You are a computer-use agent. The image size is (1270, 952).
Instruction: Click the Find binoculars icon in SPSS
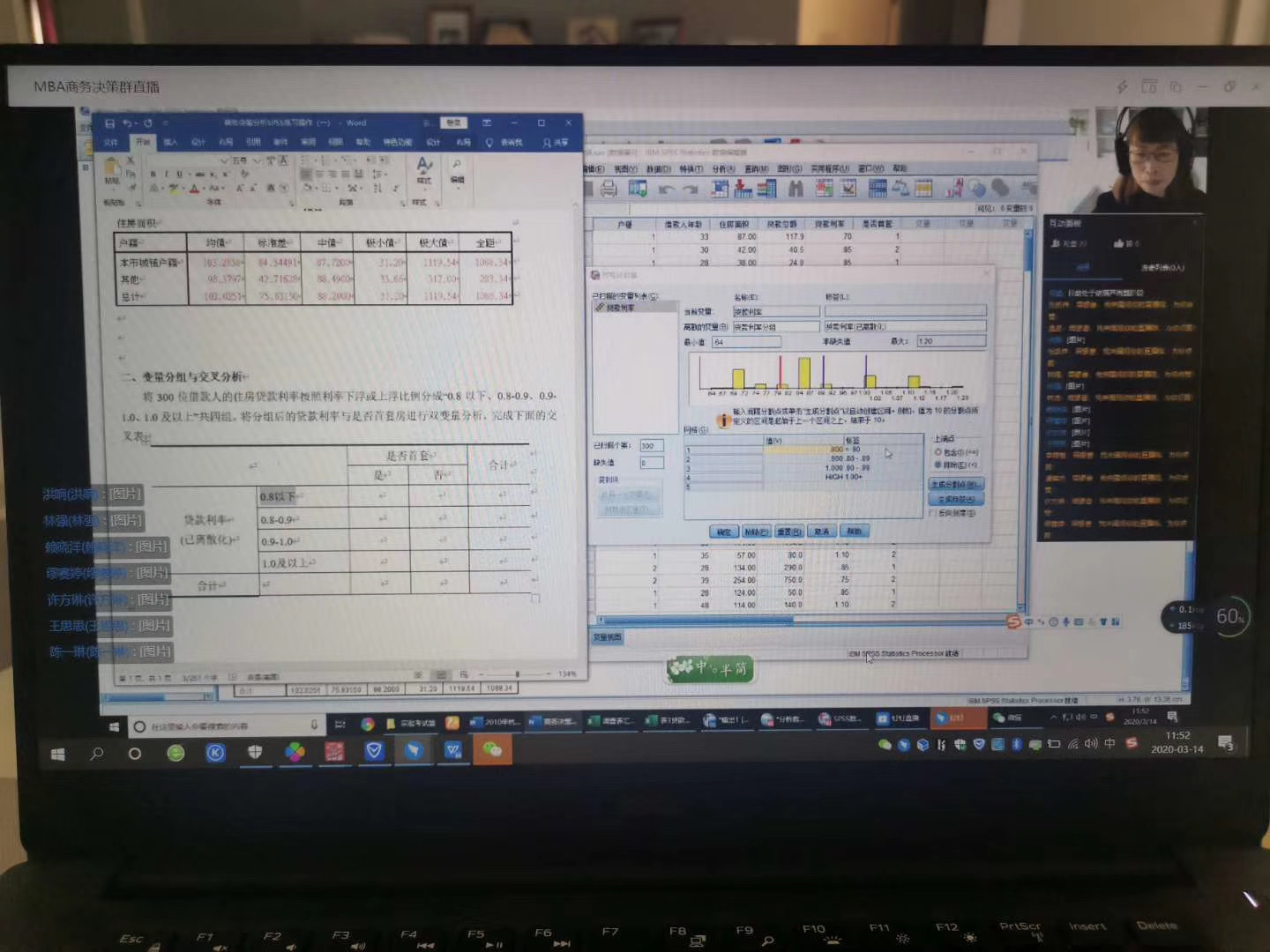796,188
